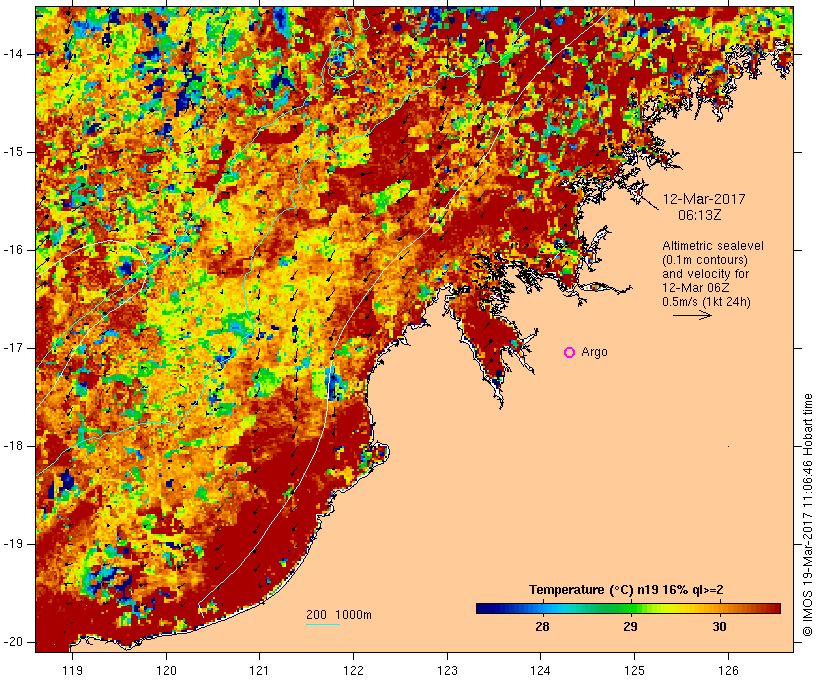Viewport: 820px width, 680px height.
Task: Click the cyan line under the contour legend
Action: 323,624
